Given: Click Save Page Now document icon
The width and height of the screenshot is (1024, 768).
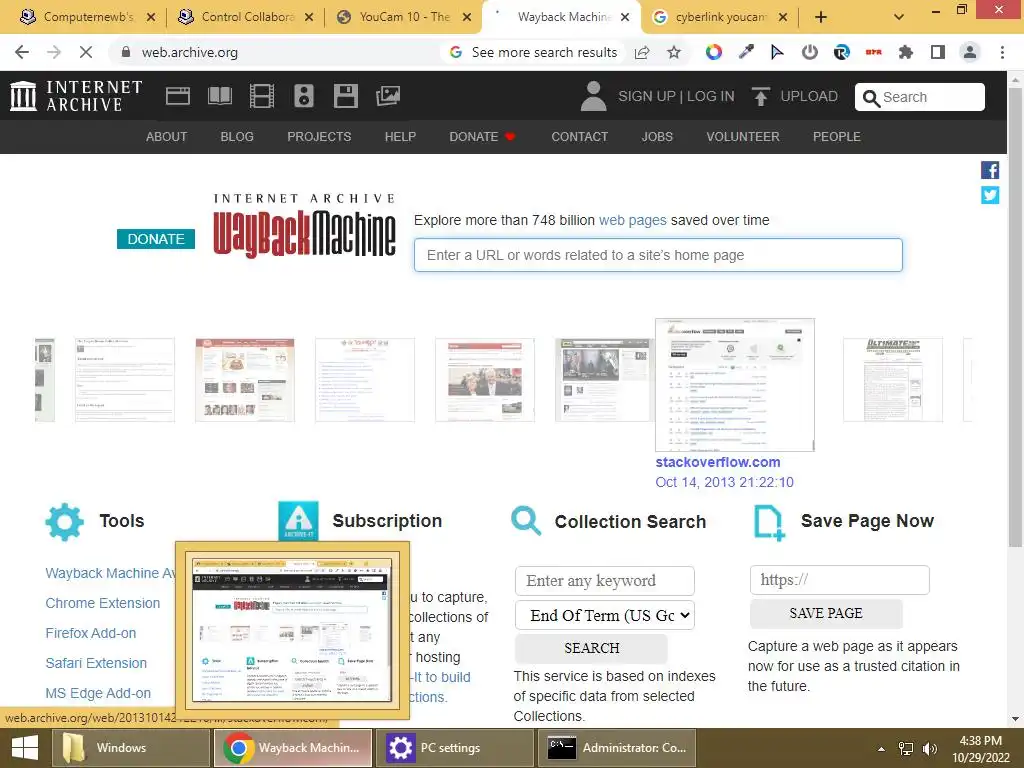Looking at the screenshot, I should coord(769,522).
